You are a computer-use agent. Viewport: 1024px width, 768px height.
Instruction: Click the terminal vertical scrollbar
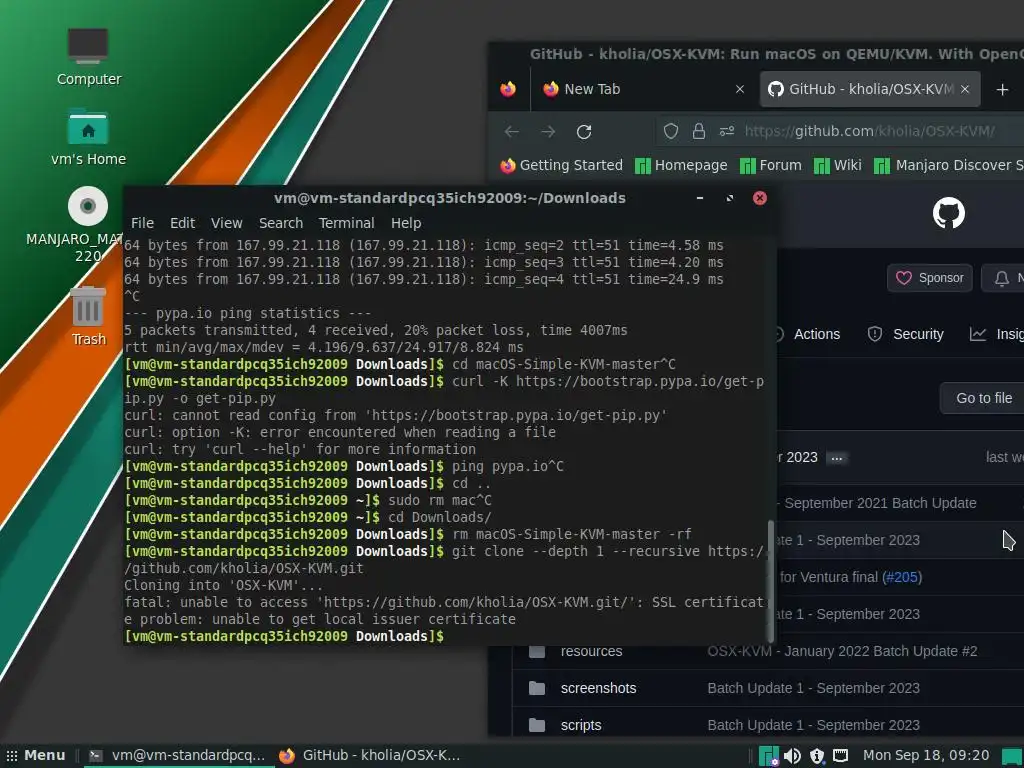(x=771, y=582)
